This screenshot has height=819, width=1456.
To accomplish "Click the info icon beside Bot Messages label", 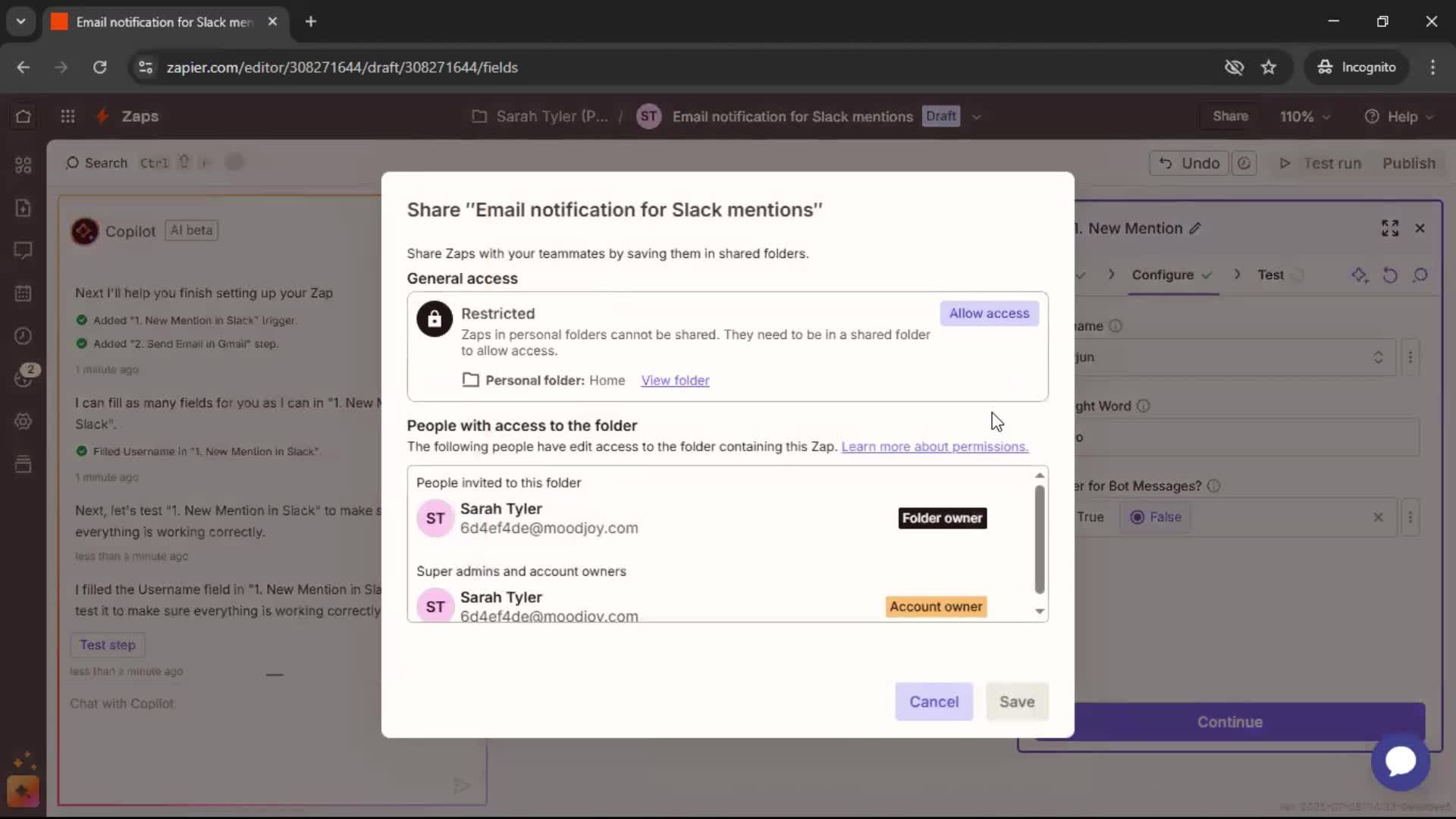I will (x=1213, y=486).
